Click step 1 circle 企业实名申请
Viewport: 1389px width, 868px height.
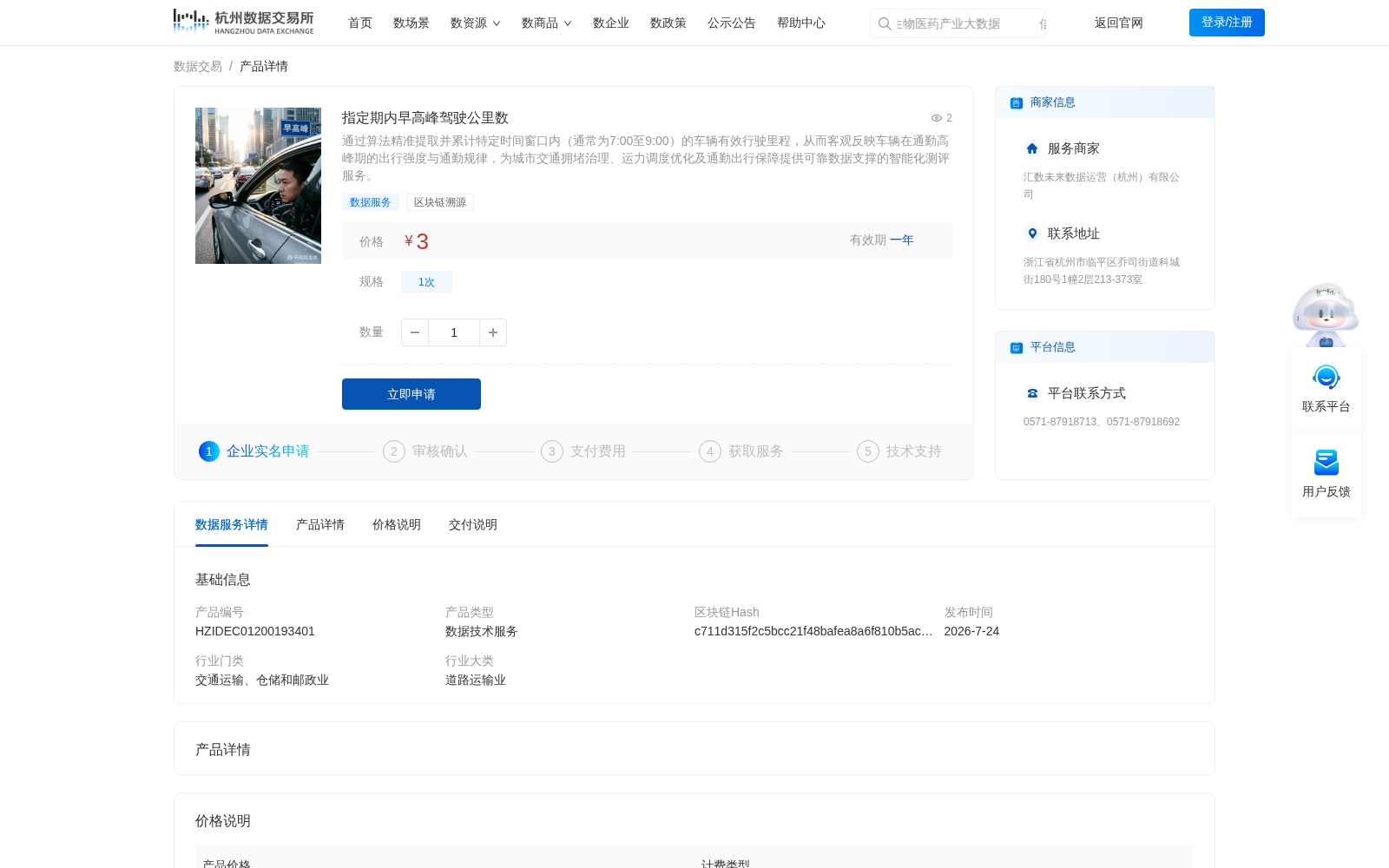tap(209, 451)
